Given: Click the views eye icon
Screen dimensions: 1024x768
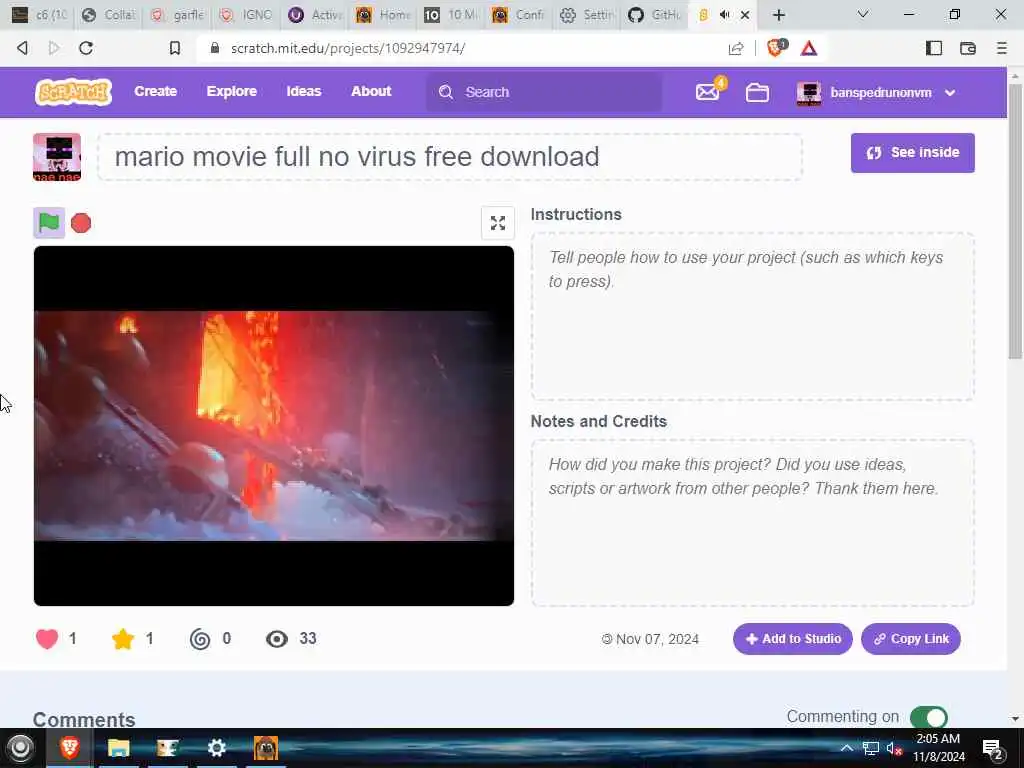Looking at the screenshot, I should [x=277, y=639].
